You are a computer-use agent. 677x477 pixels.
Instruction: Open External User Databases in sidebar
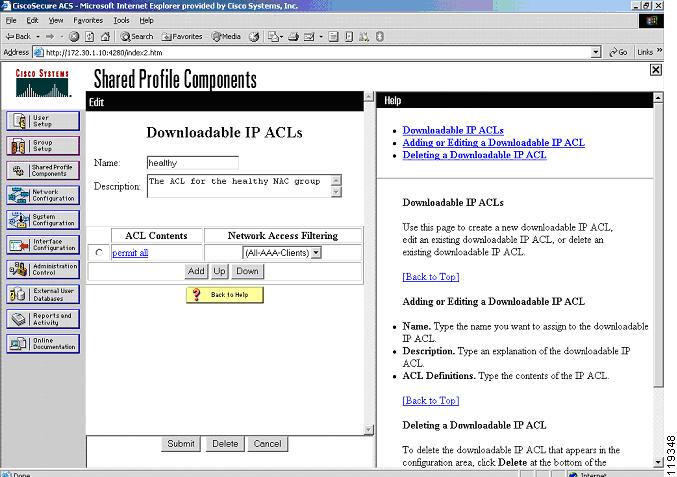pyautogui.click(x=43, y=294)
